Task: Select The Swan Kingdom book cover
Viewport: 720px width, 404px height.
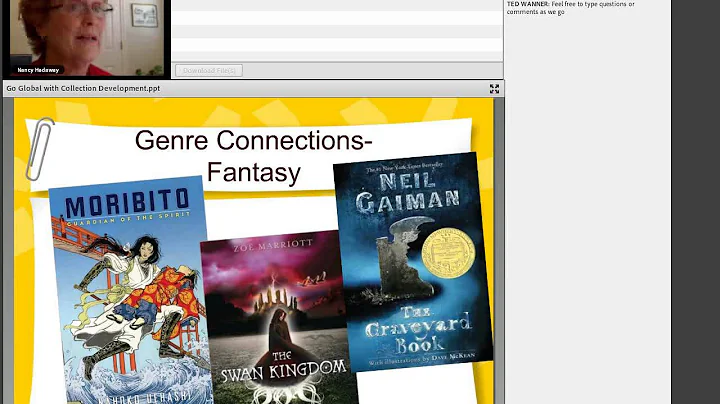Action: pyautogui.click(x=279, y=318)
